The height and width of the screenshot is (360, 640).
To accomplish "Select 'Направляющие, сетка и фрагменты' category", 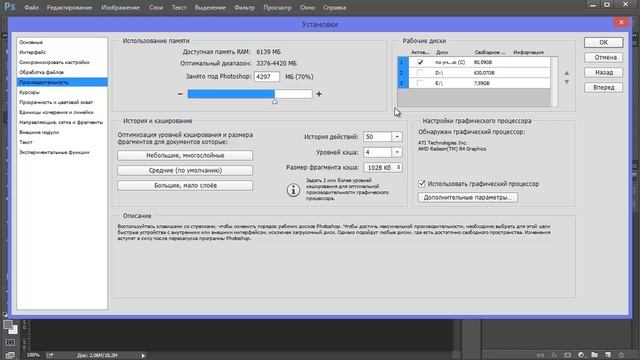I will pyautogui.click(x=62, y=122).
